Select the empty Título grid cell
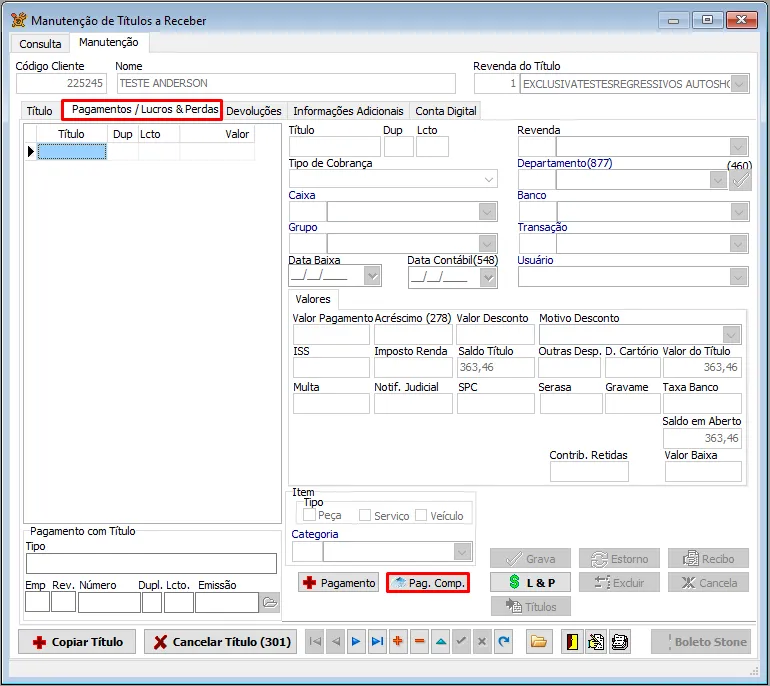This screenshot has height=686, width=770. tap(72, 152)
